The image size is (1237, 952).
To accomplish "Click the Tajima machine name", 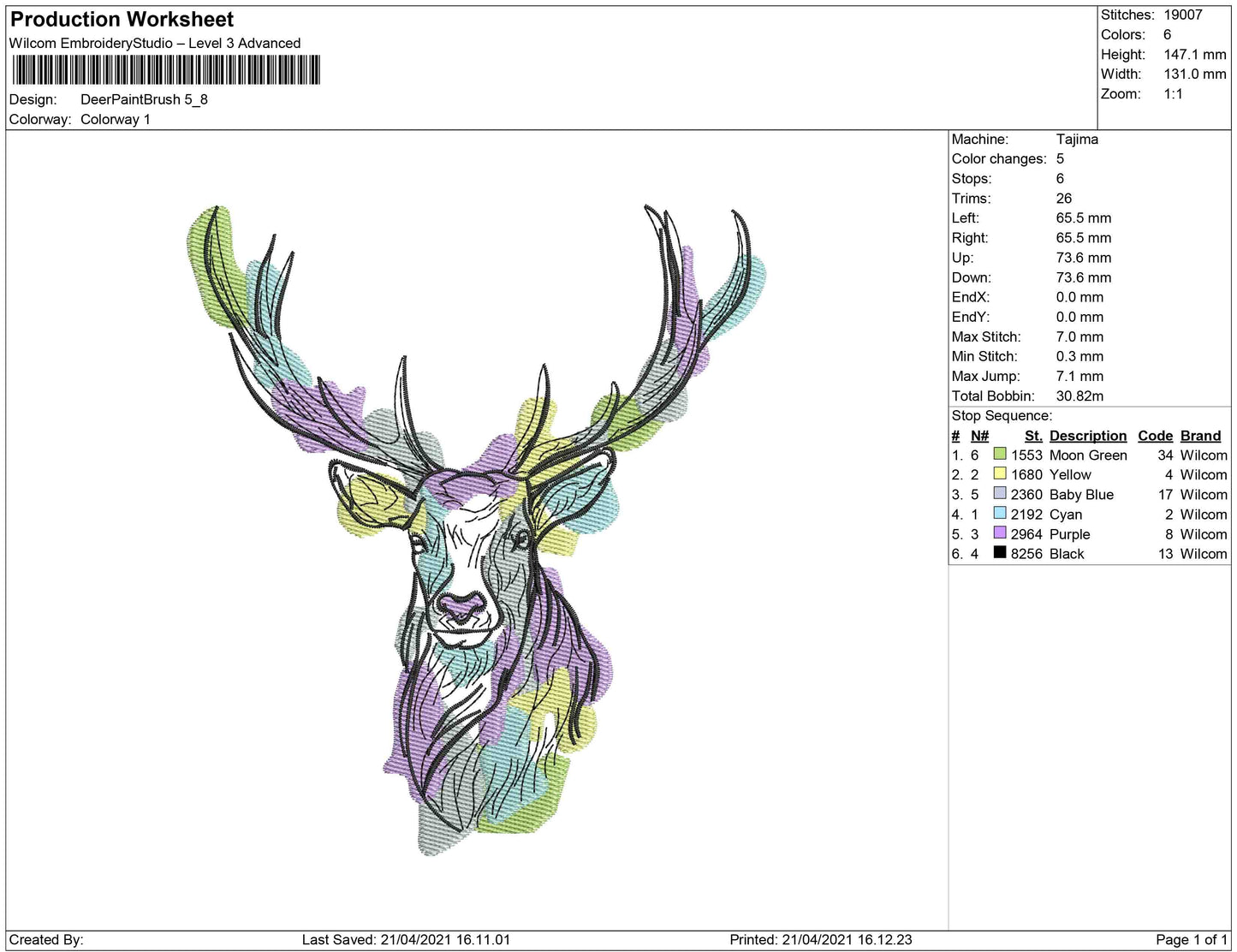I will 1077,139.
